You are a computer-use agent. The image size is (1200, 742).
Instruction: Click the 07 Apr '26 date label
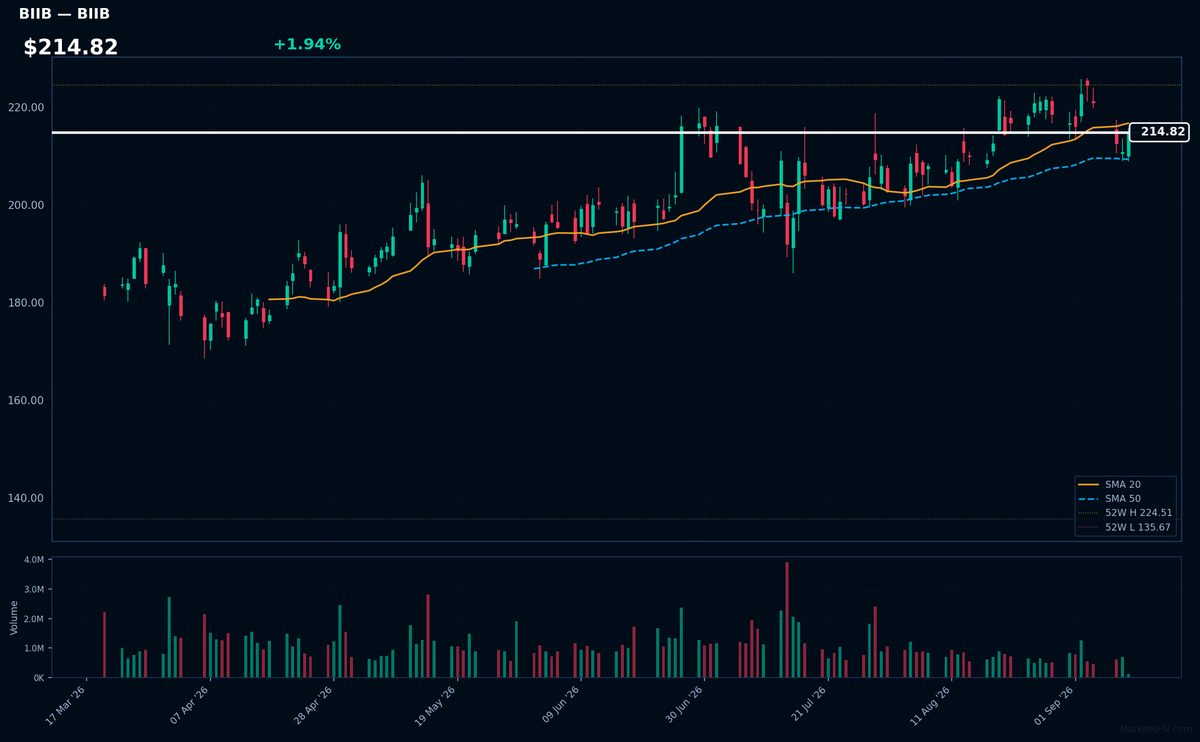190,705
